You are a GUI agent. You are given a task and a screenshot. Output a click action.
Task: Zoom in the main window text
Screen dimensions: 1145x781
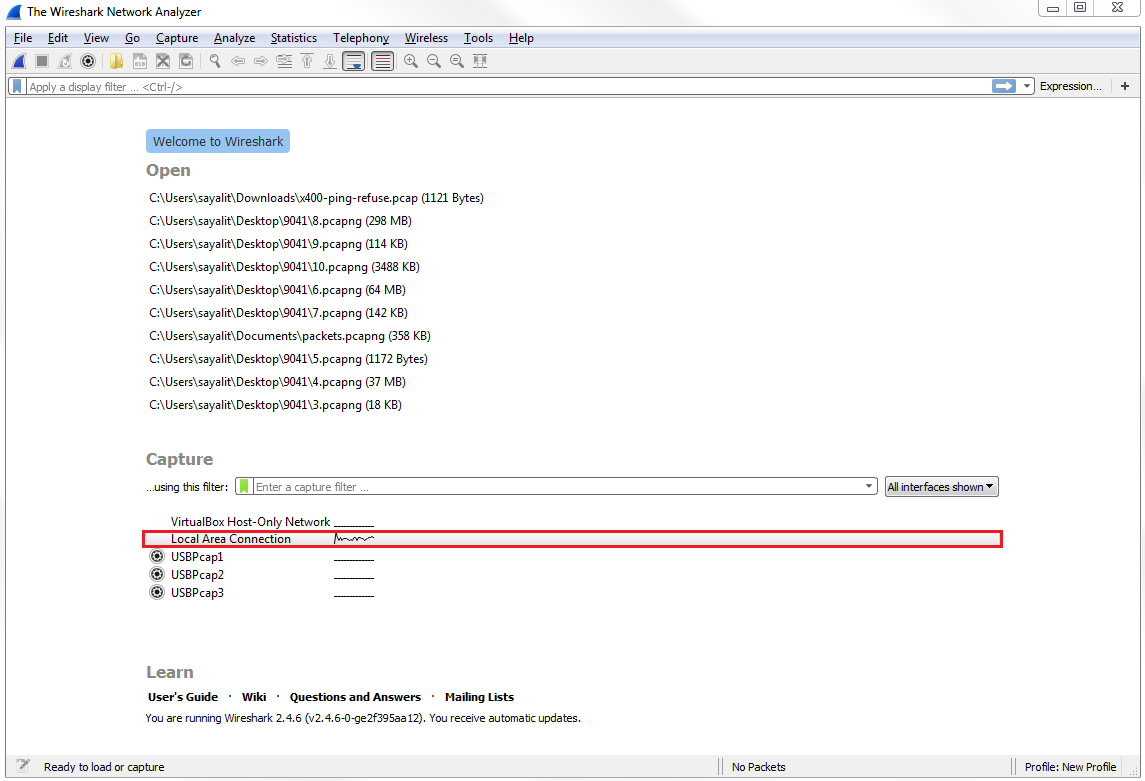pyautogui.click(x=411, y=61)
